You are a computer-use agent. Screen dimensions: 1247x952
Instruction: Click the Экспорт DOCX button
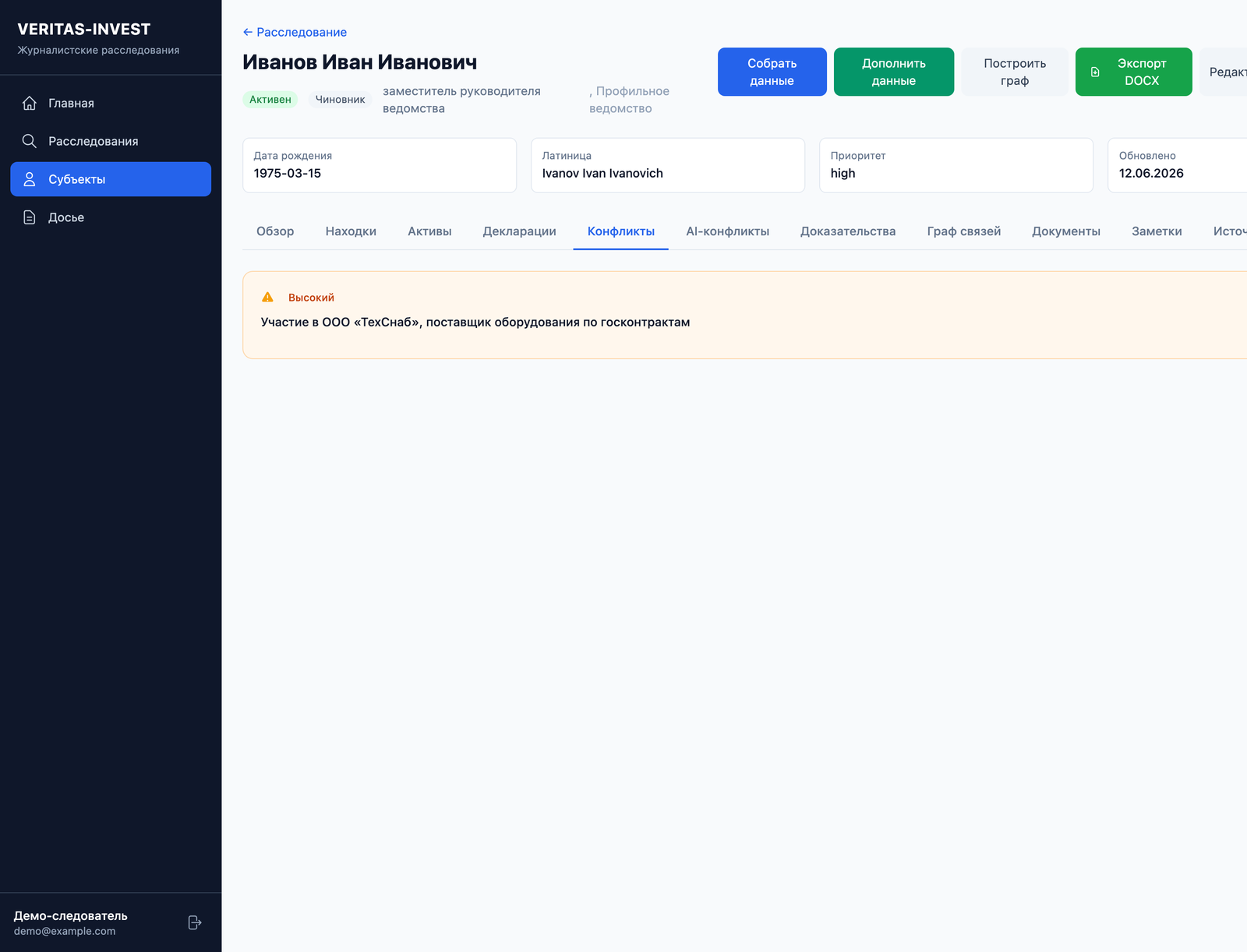(1133, 72)
